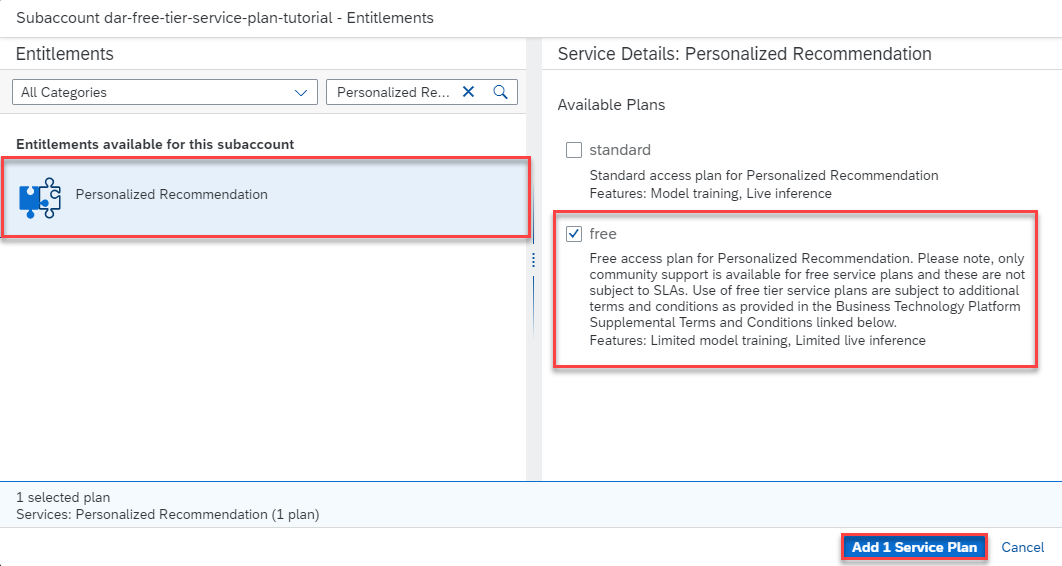1062x566 pixels.
Task: Click the 'standard' plan label
Action: (620, 150)
